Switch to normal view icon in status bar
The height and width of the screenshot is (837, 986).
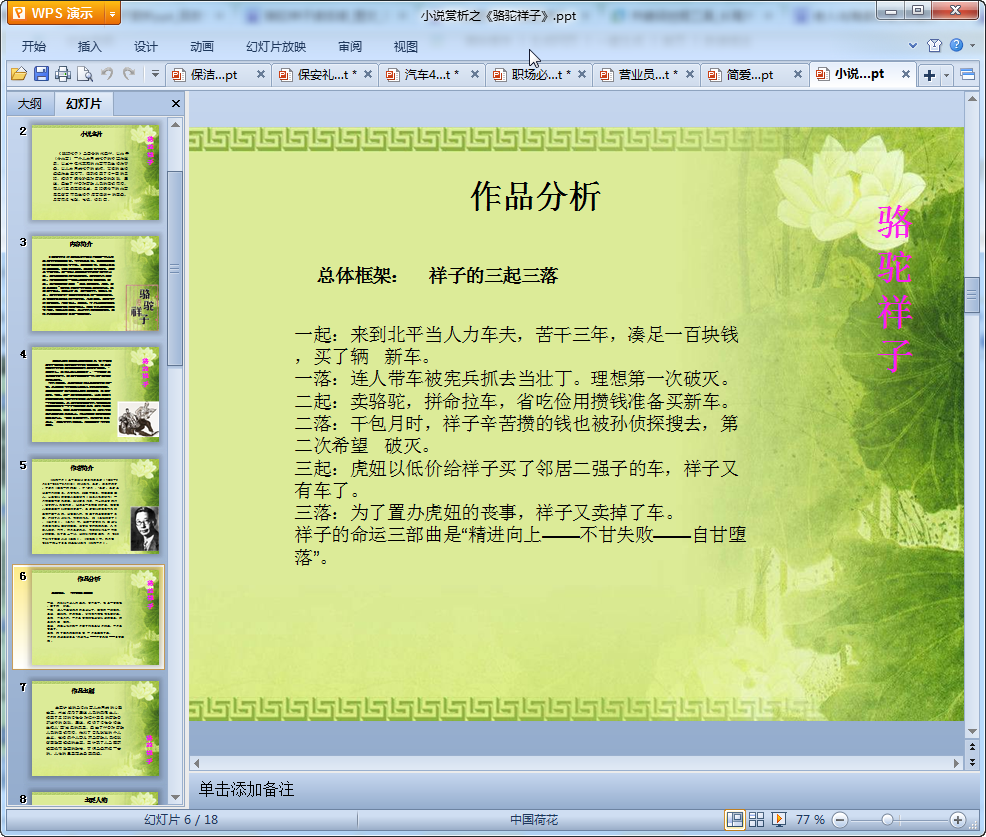734,819
